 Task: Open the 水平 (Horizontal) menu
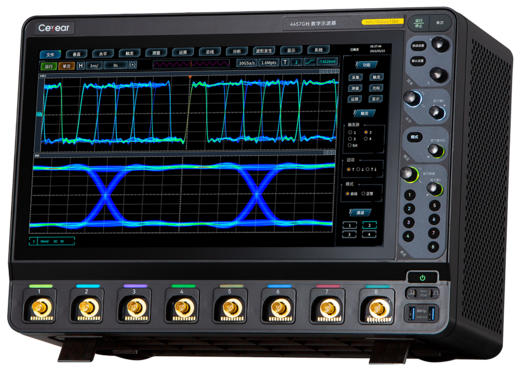[x=103, y=53]
